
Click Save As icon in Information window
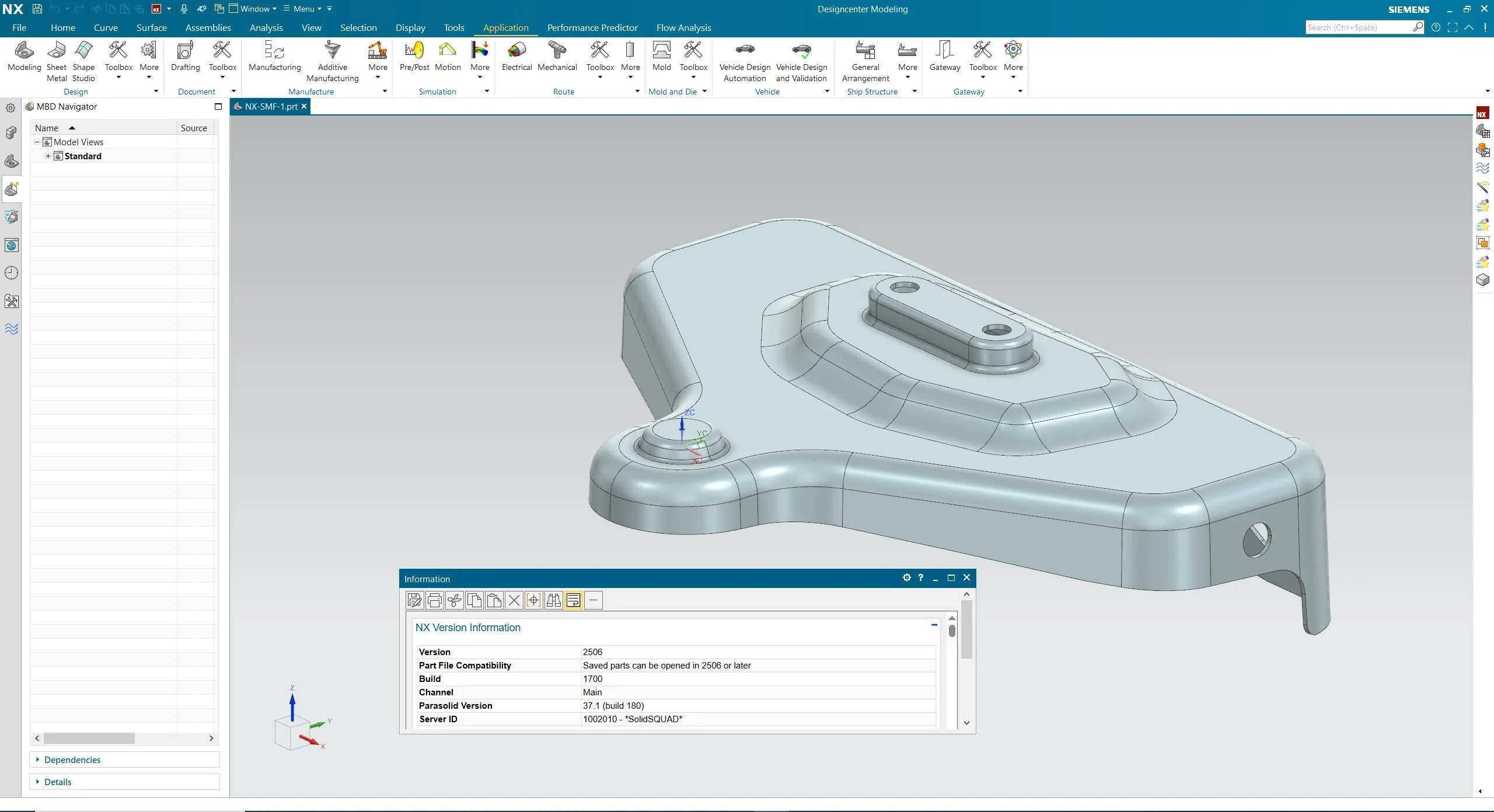point(414,600)
